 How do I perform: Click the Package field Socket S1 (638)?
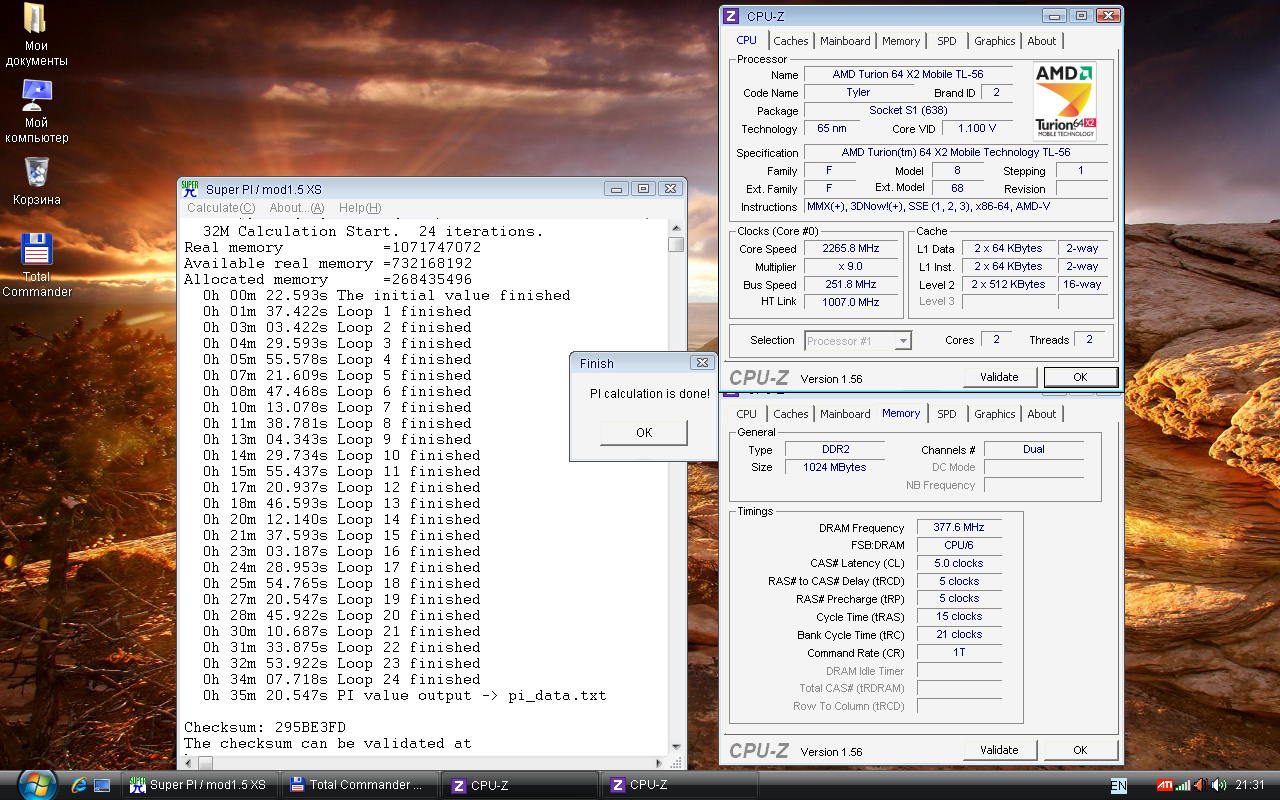click(908, 110)
